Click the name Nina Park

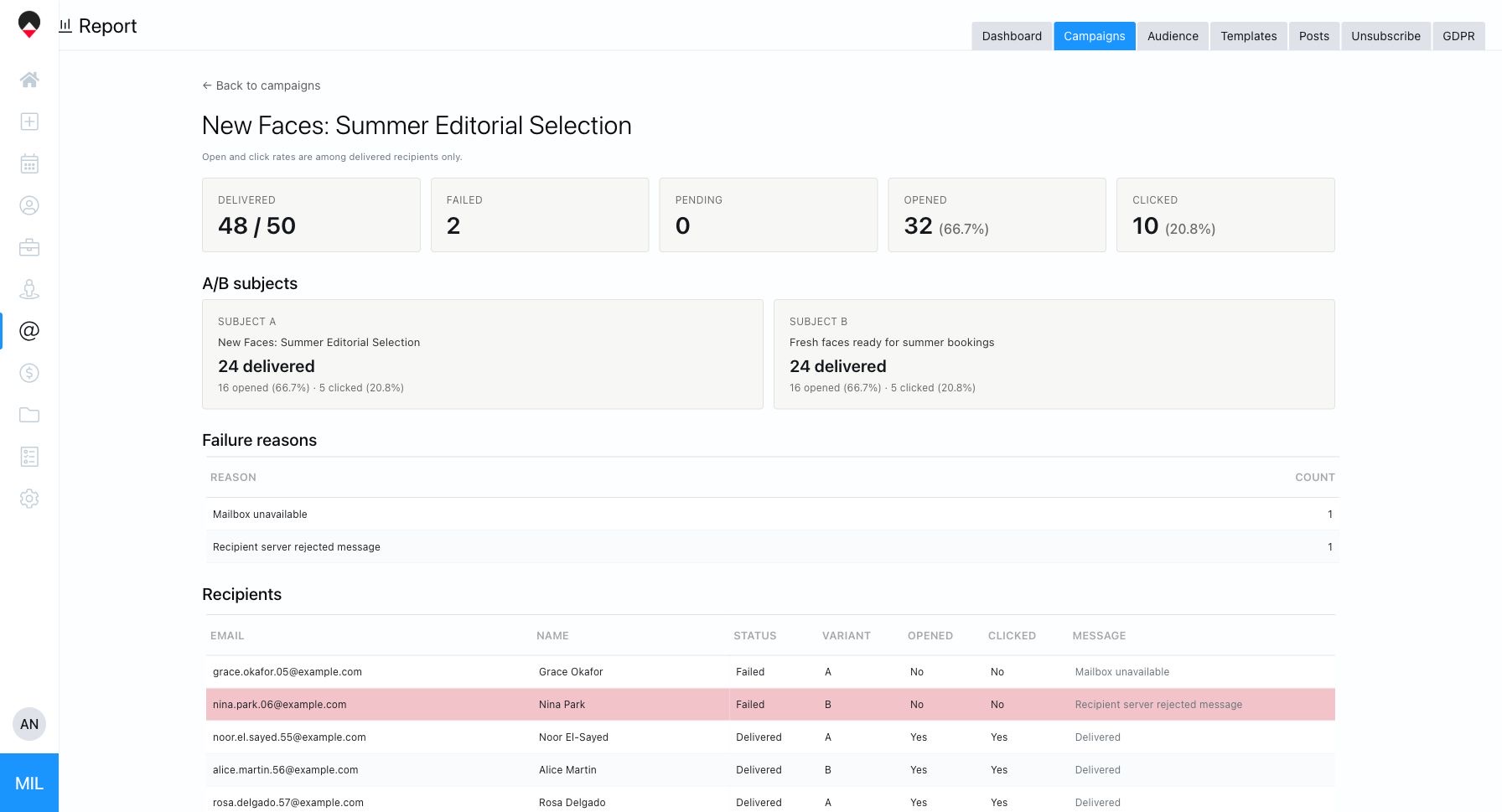coord(562,705)
